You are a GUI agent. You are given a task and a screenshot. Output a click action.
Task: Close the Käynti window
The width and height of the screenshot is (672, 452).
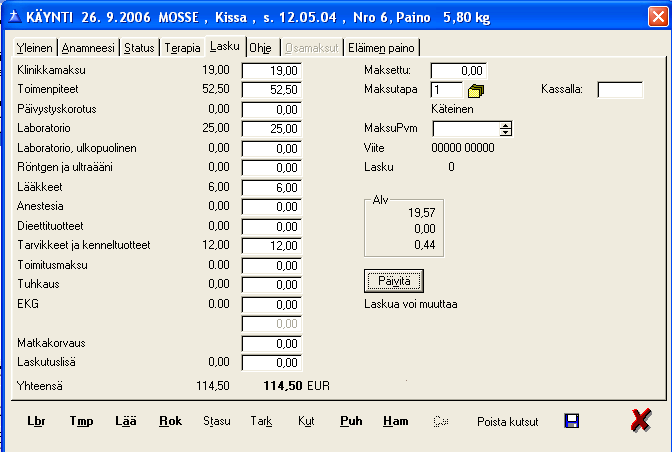click(x=657, y=17)
